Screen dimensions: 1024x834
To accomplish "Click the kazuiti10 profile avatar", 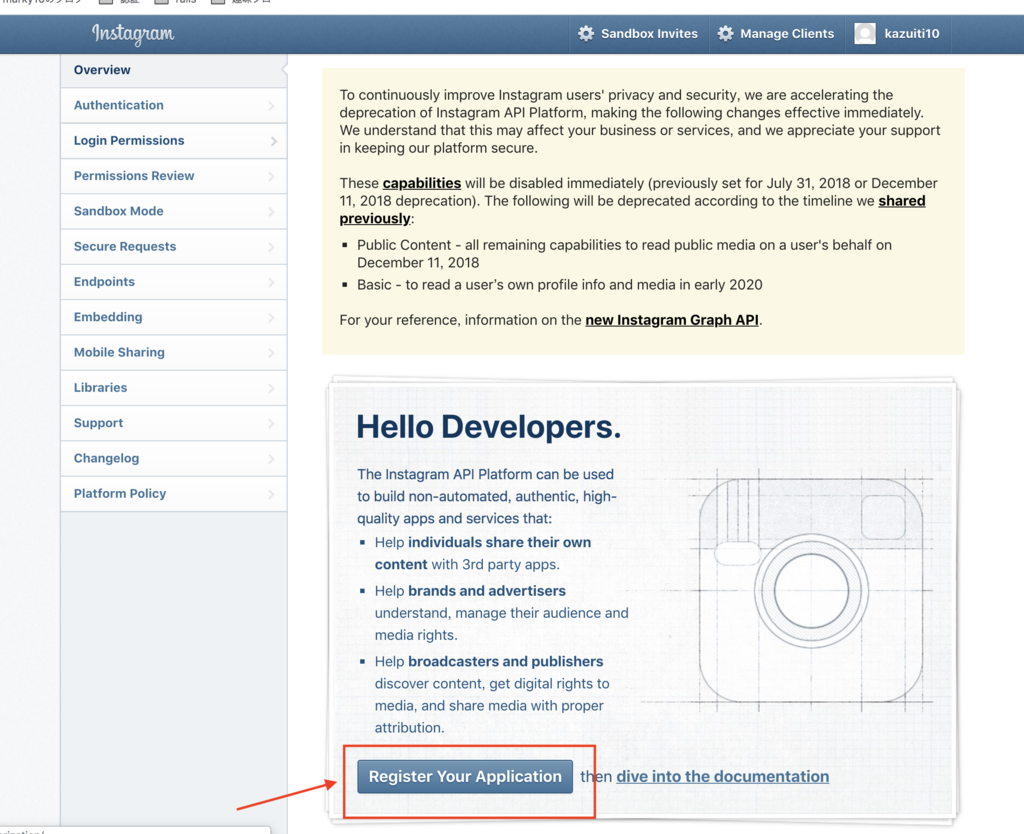I will click(x=865, y=33).
